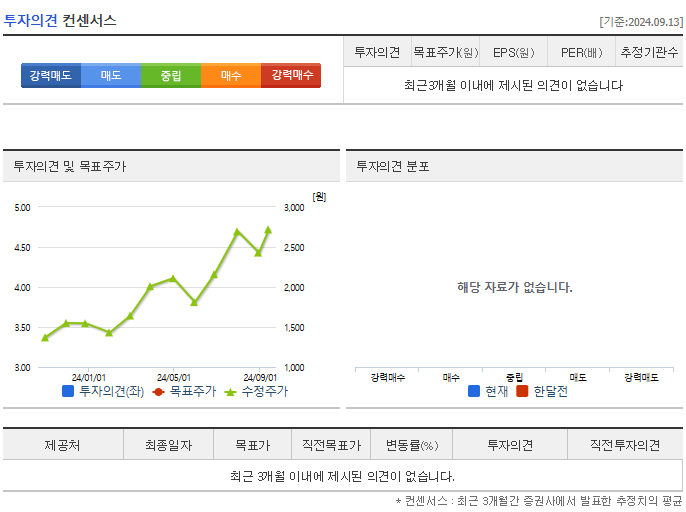Click the 추정기관수 column header
Screen dimensions: 686x512
[649, 53]
